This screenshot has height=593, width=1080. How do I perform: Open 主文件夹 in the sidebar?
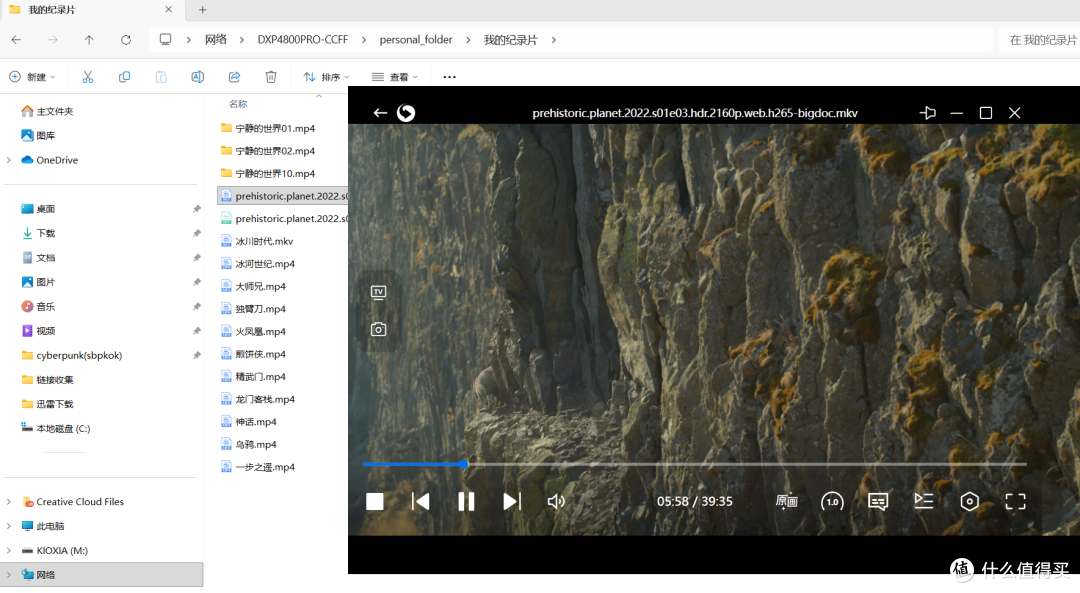(47, 111)
